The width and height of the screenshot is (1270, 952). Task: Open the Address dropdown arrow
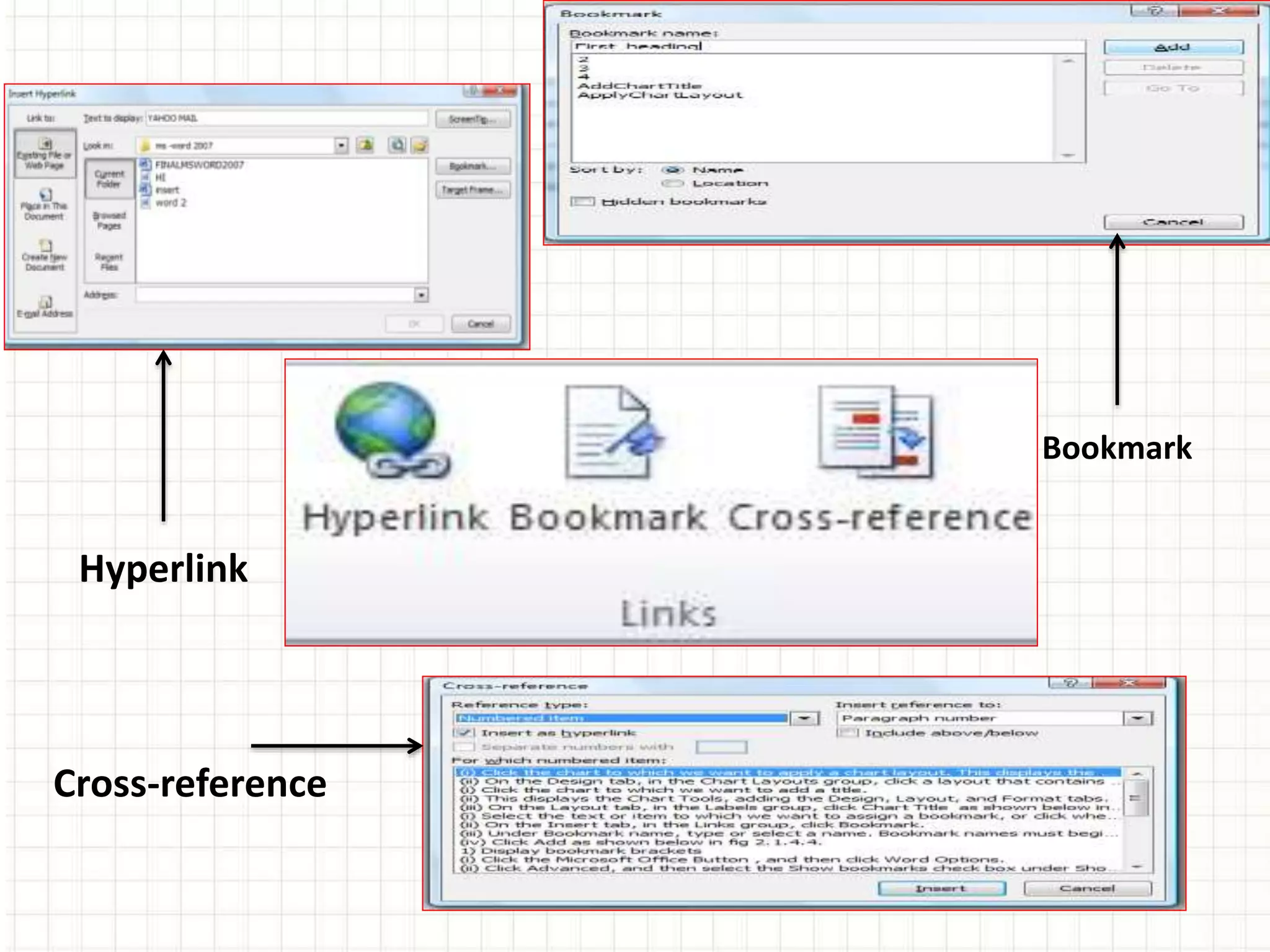421,295
